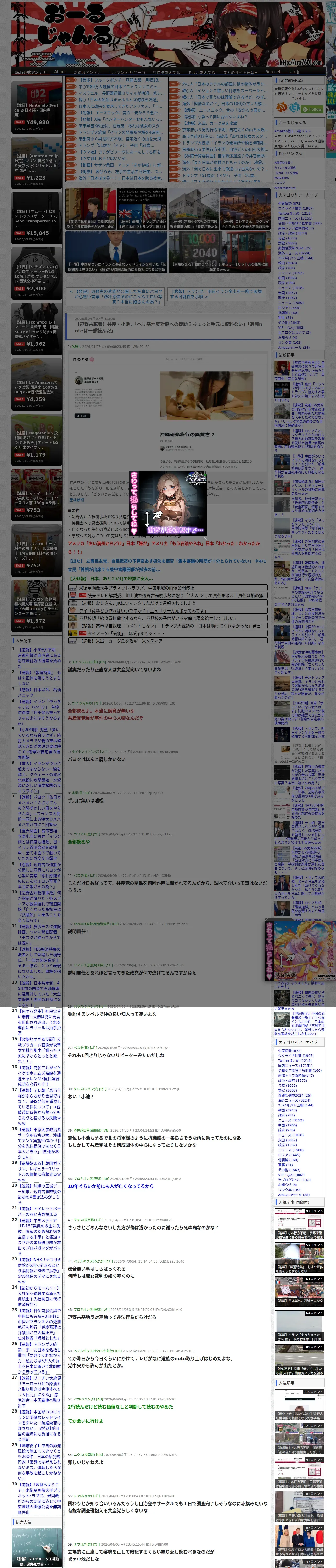Open ranked article 21 【速報】トイレットペーパーの買い占め始まる
The image size is (336, 1568).
[40, 1211]
